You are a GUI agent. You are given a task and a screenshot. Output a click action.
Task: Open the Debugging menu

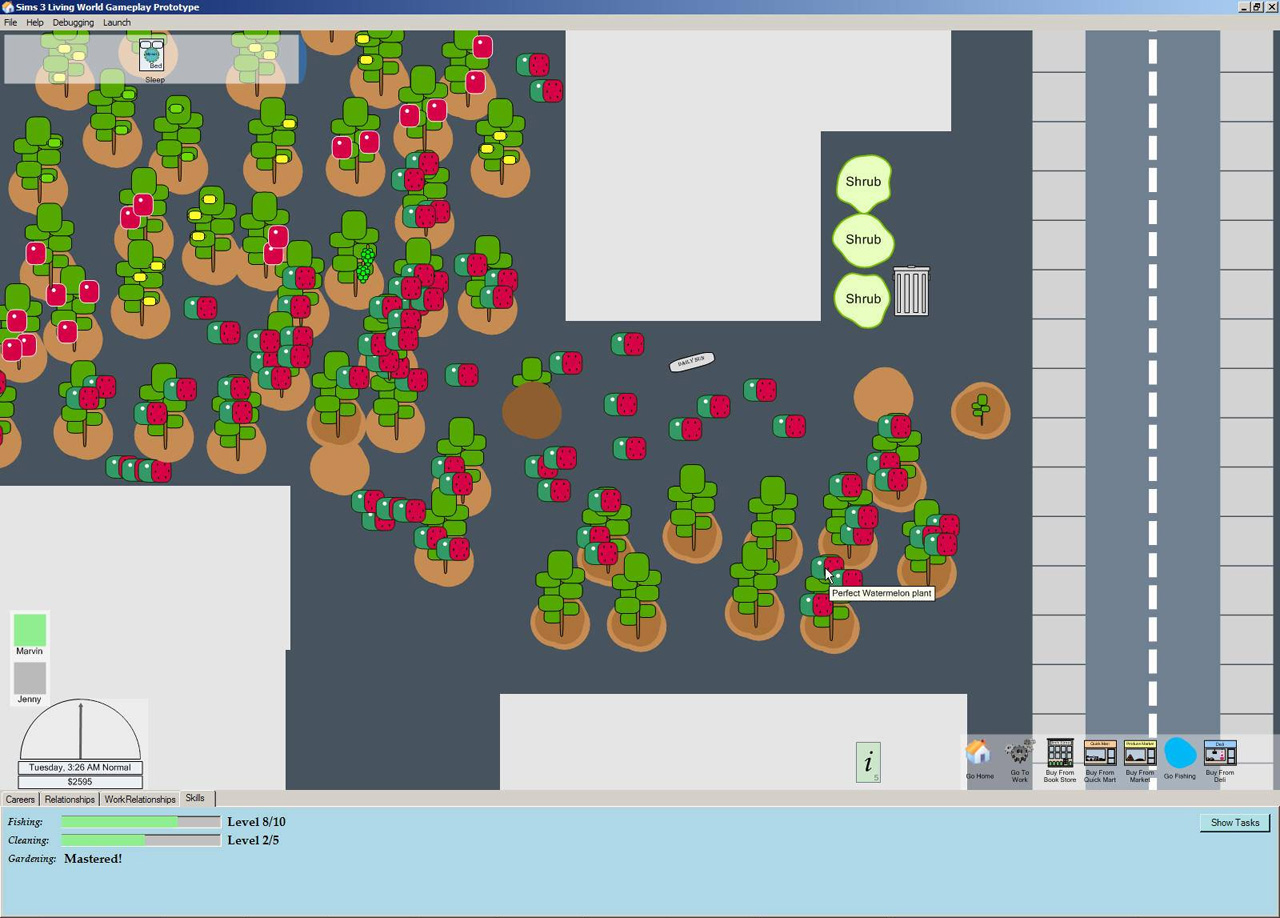tap(73, 22)
